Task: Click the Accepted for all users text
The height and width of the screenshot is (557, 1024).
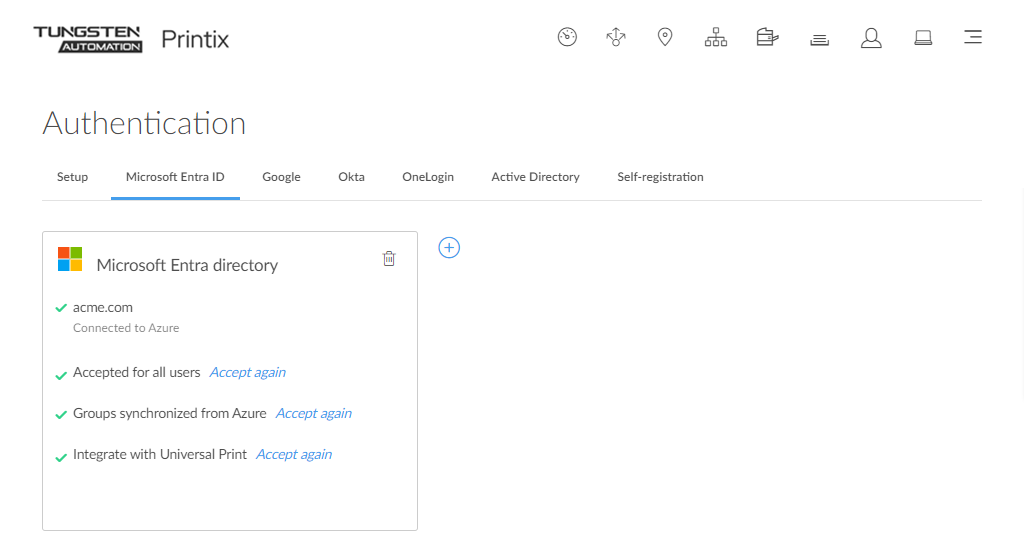Action: click(x=136, y=372)
